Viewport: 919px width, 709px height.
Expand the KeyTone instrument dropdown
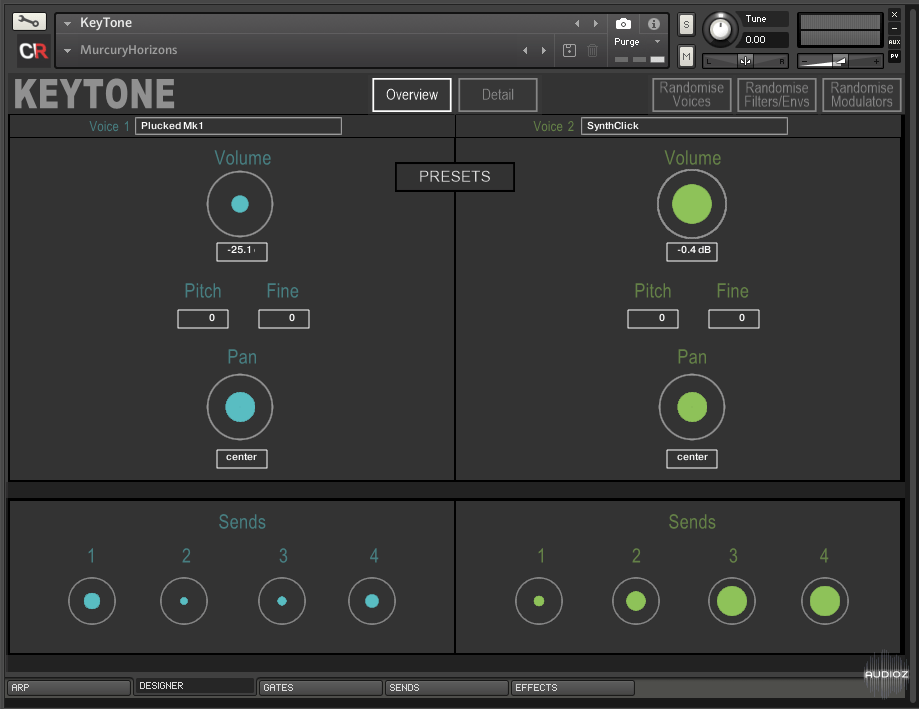[x=67, y=23]
